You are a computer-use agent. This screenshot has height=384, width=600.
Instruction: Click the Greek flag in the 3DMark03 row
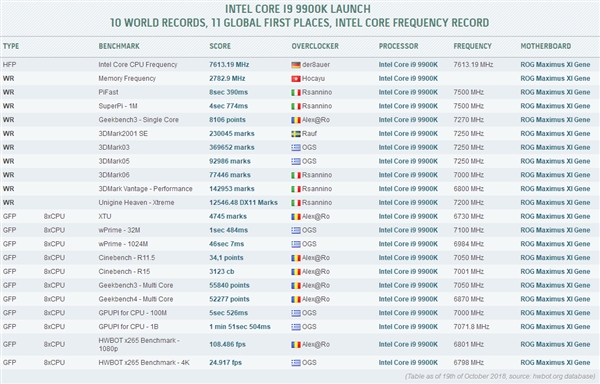pos(296,148)
